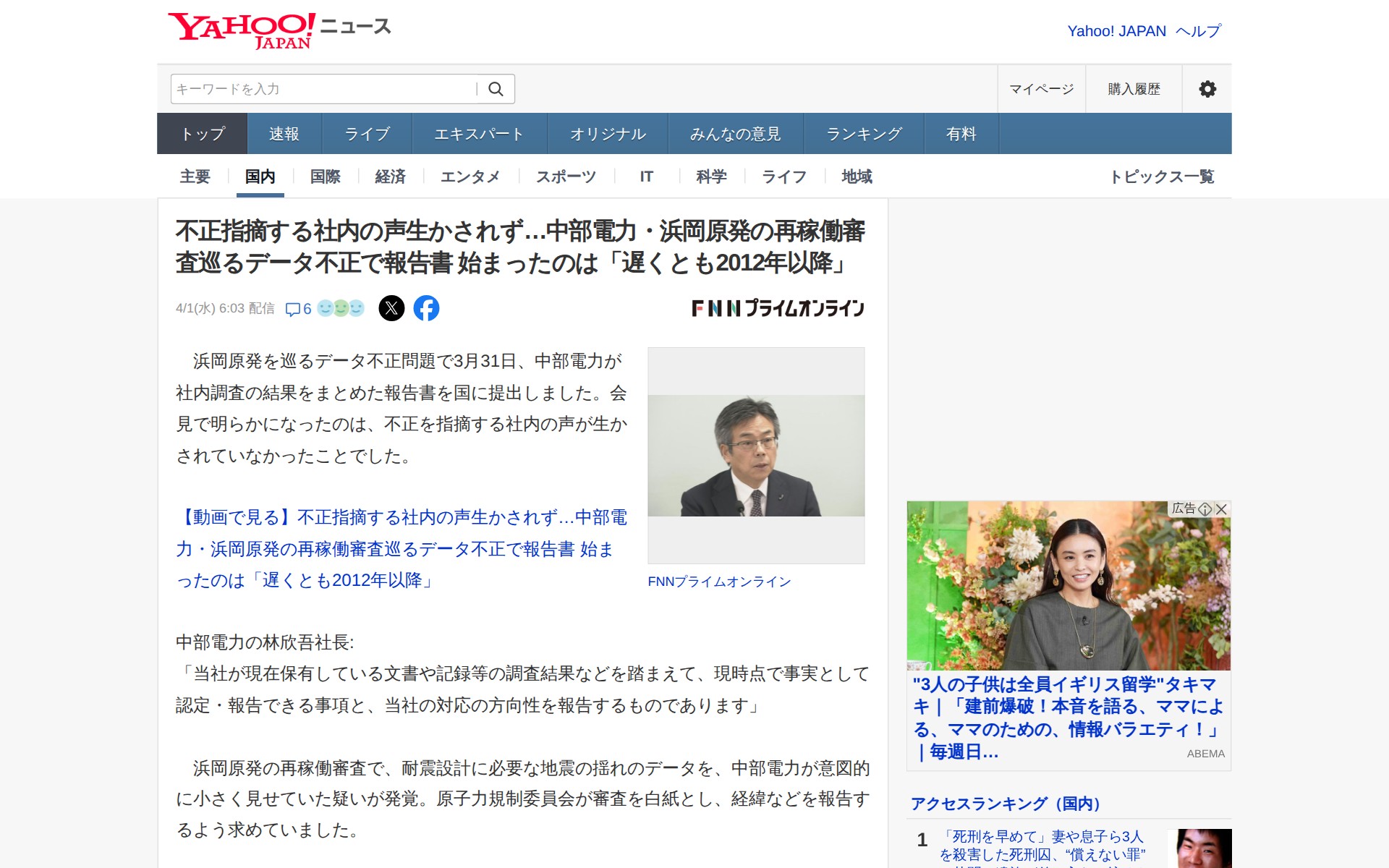Open マイページ button
Image resolution: width=1389 pixels, height=868 pixels.
(1041, 89)
